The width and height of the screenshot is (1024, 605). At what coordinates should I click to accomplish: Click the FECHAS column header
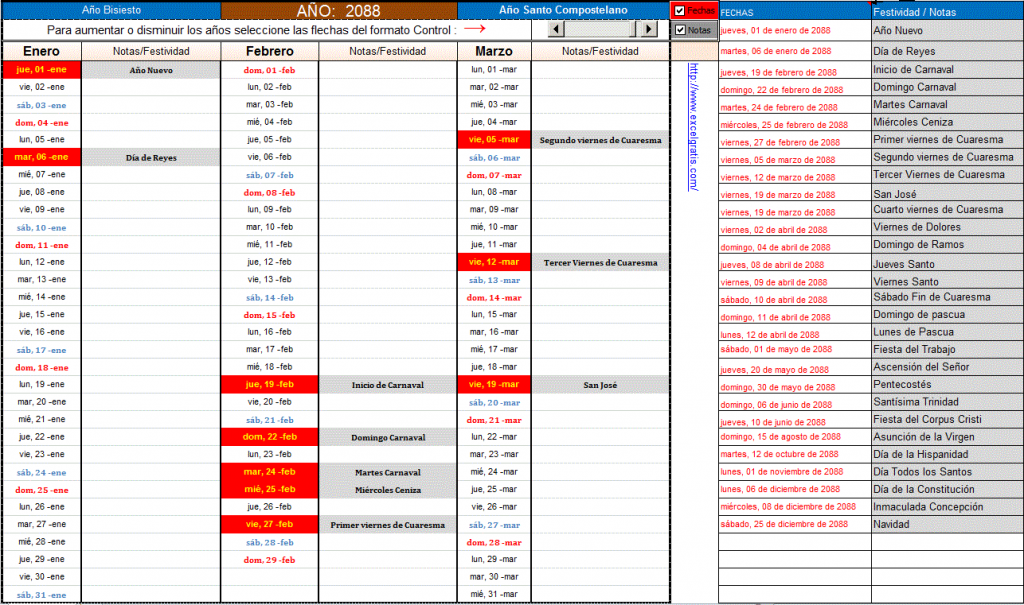pos(795,12)
